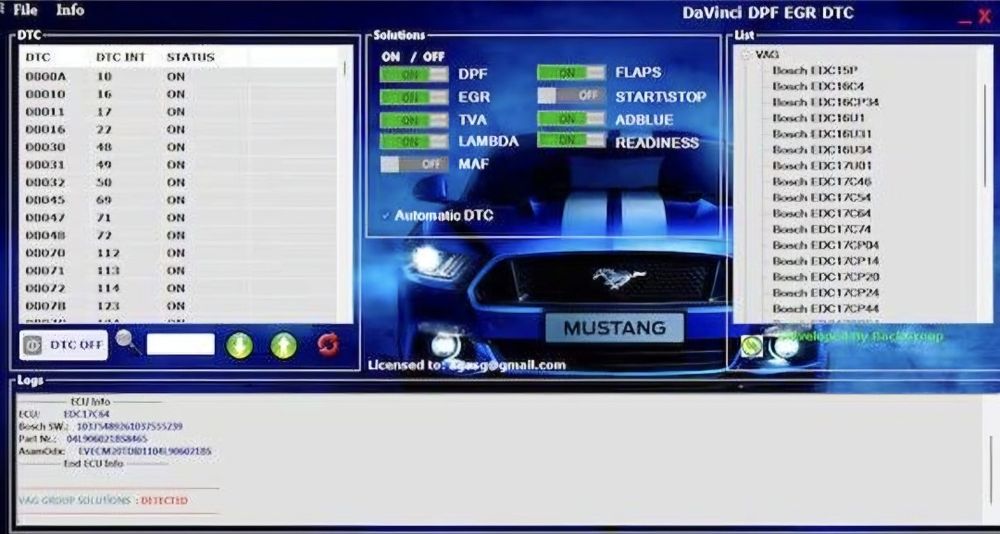The width and height of the screenshot is (1000, 534).
Task: Select Bosch EDC16U31 in the list
Action: tap(821, 134)
